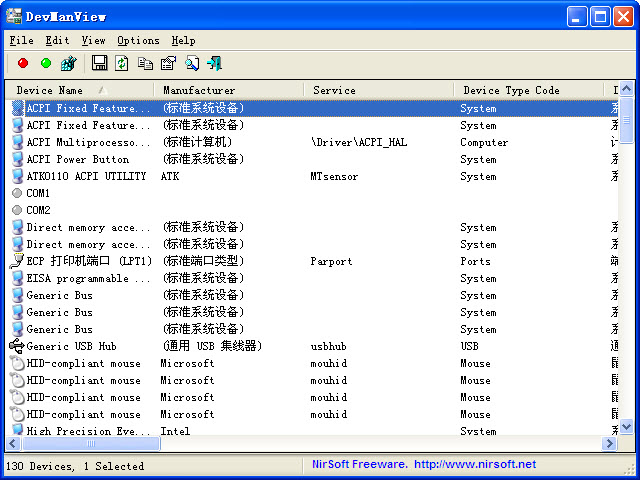Select the ACPI Power Button row
The height and width of the screenshot is (480, 640).
pyautogui.click(x=312, y=159)
